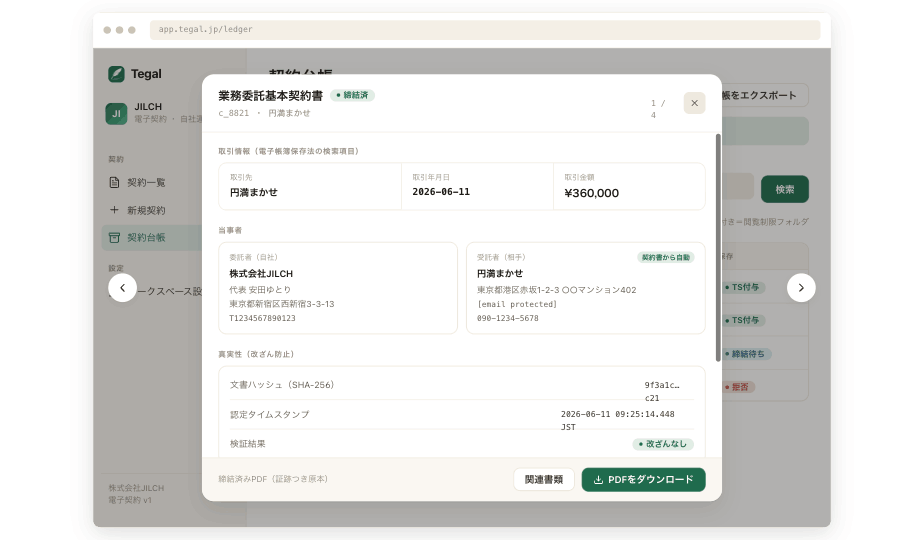Click the timestamp 2026-06-11 09:25:14.448 JST
Screen dimensions: 924x540
[x=618, y=420]
